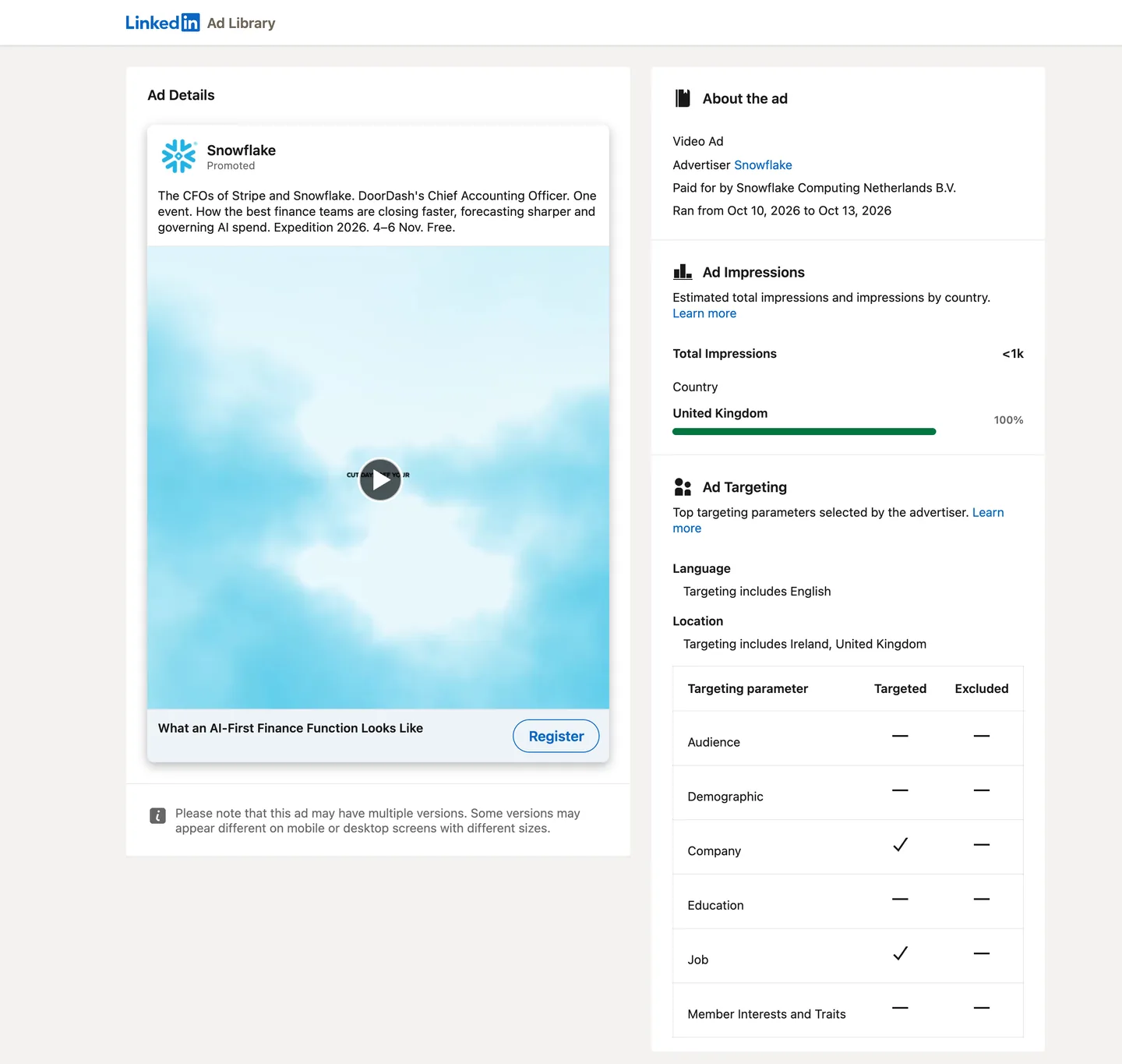
Task: Click the info icon beside version note
Action: point(157,816)
